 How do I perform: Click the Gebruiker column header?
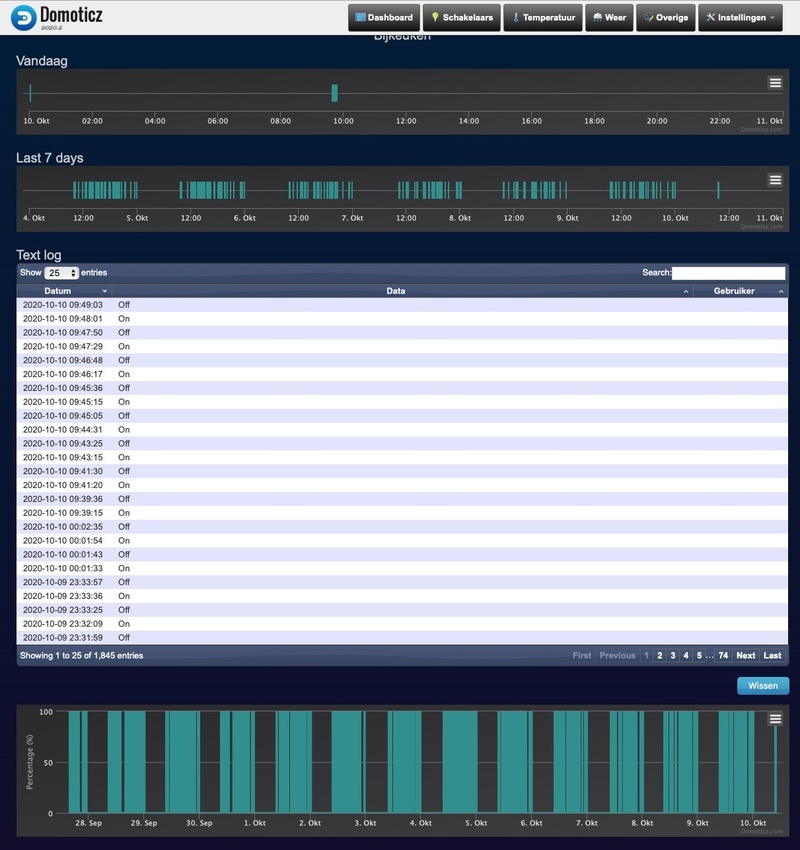click(x=740, y=291)
